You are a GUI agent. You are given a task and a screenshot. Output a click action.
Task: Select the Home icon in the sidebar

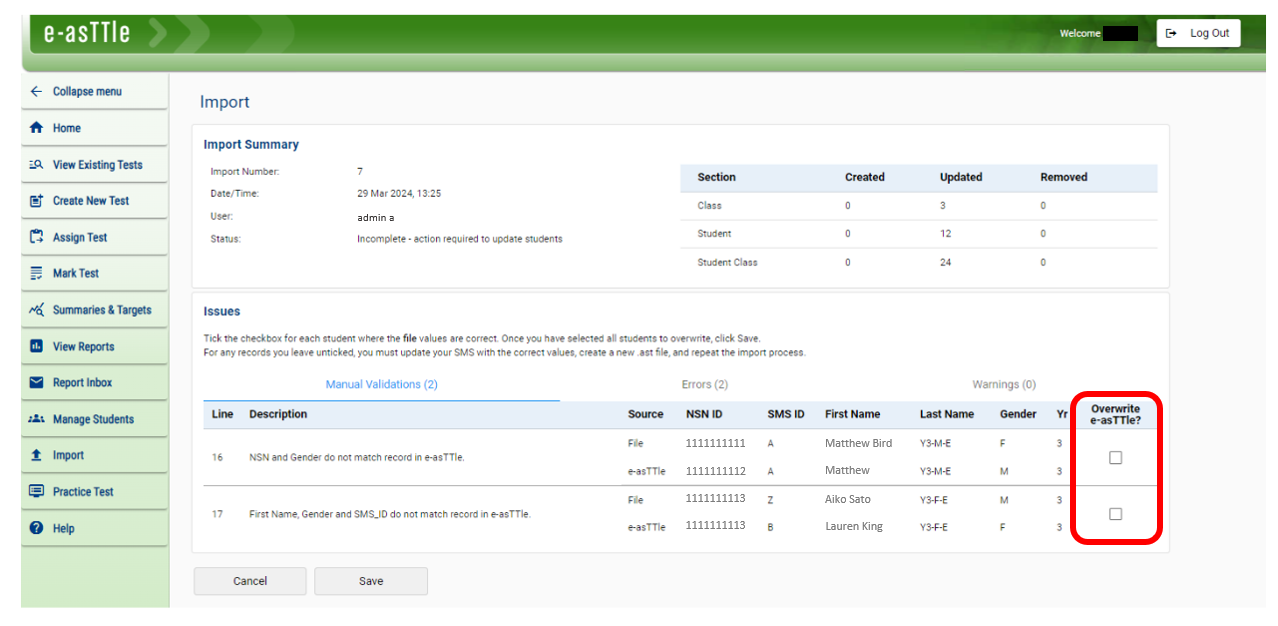37,128
